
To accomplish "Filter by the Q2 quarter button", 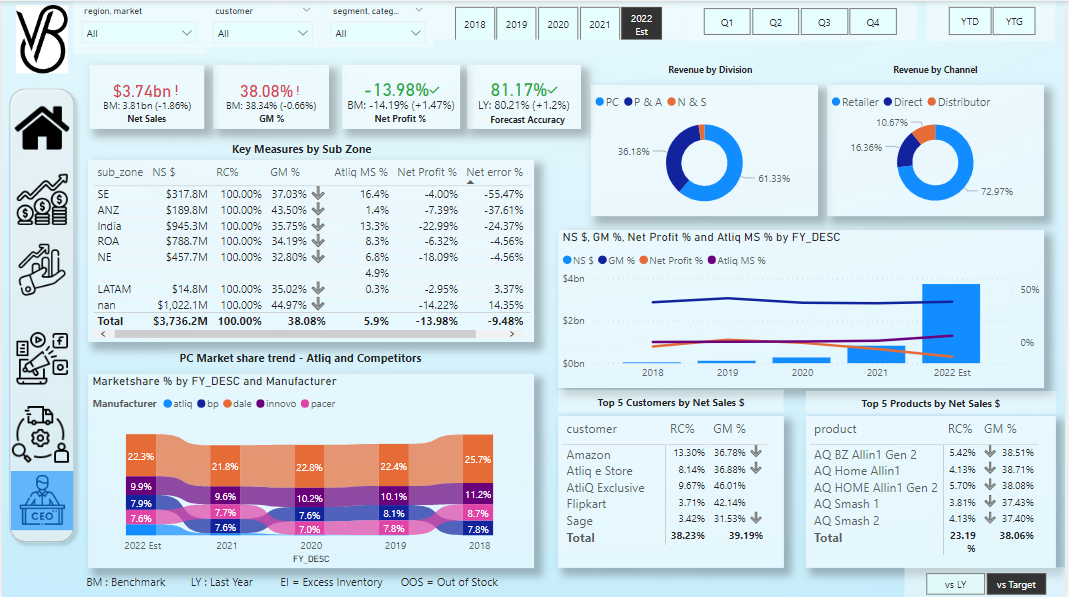I will (x=775, y=22).
